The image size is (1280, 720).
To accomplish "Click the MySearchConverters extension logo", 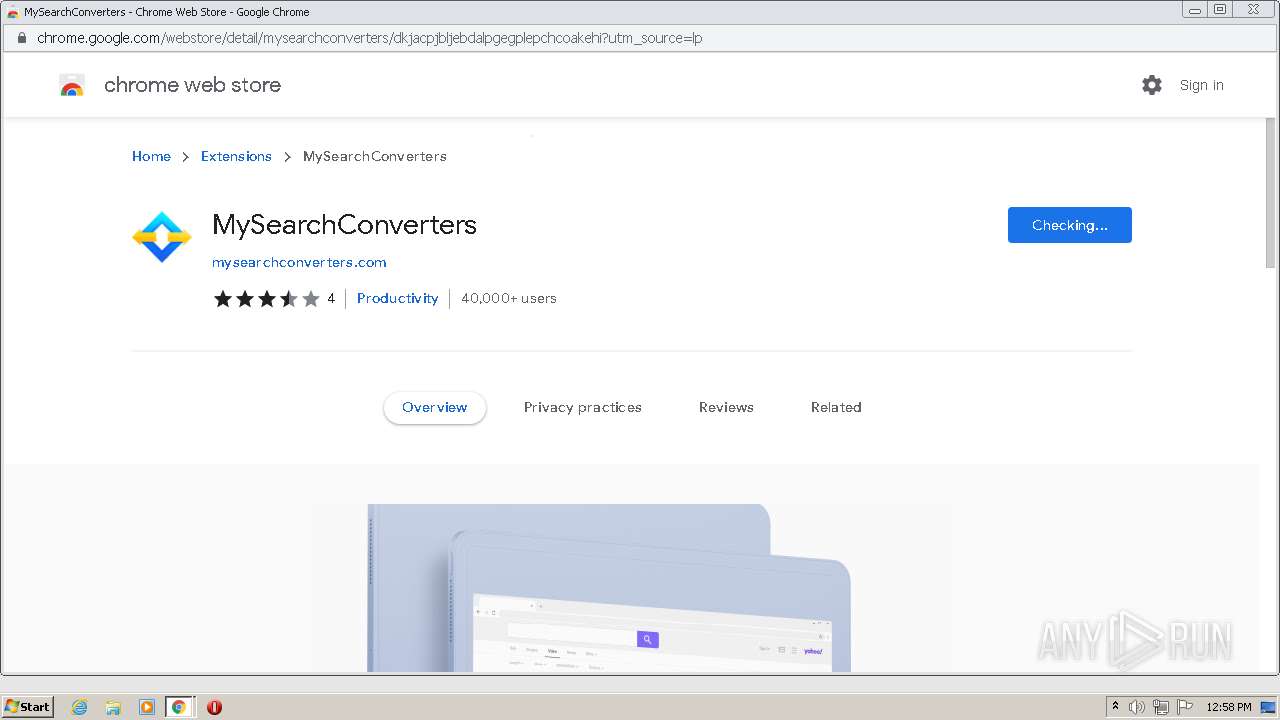I will [x=161, y=237].
